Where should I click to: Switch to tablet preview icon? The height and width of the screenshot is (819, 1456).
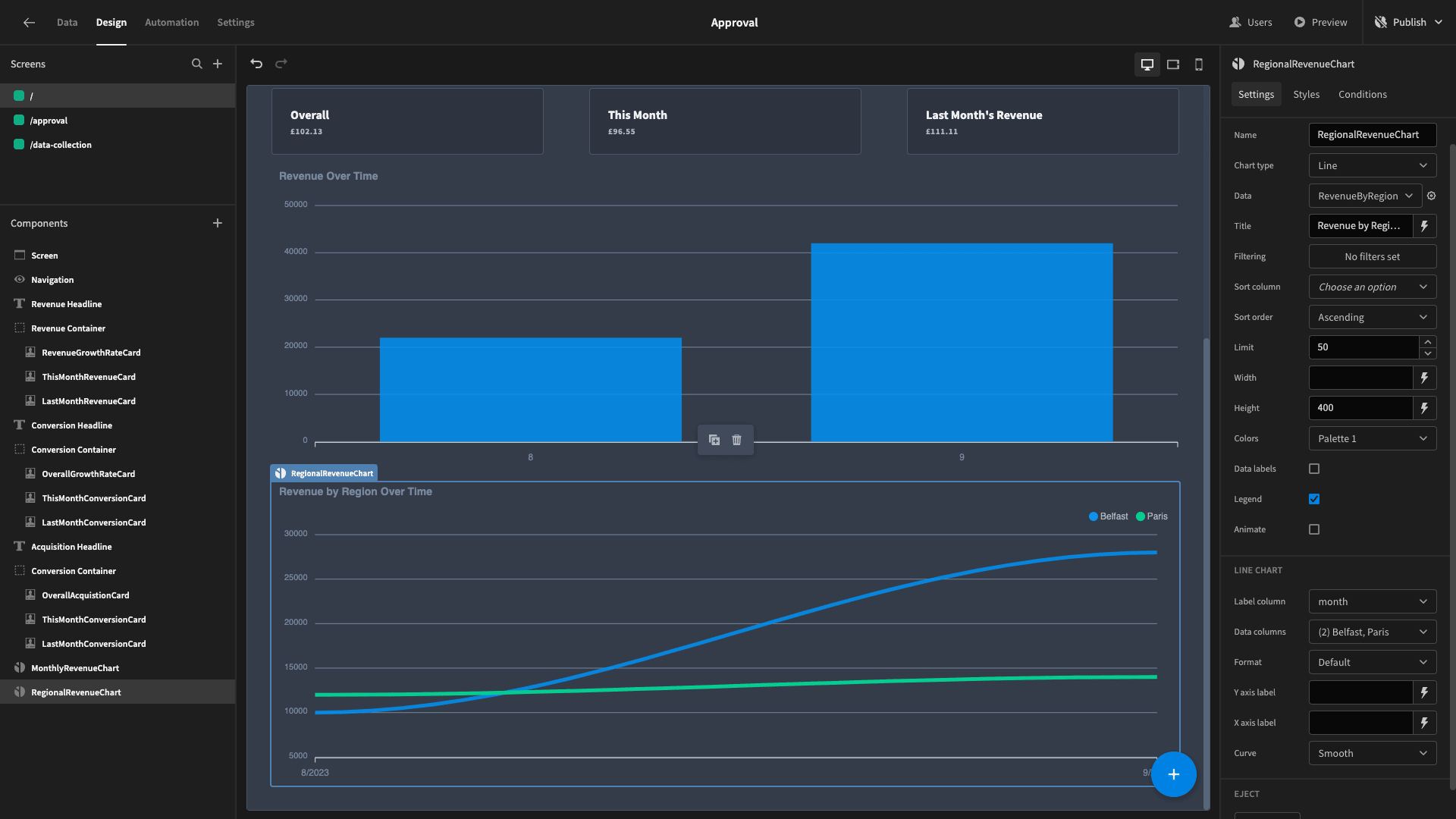point(1173,64)
